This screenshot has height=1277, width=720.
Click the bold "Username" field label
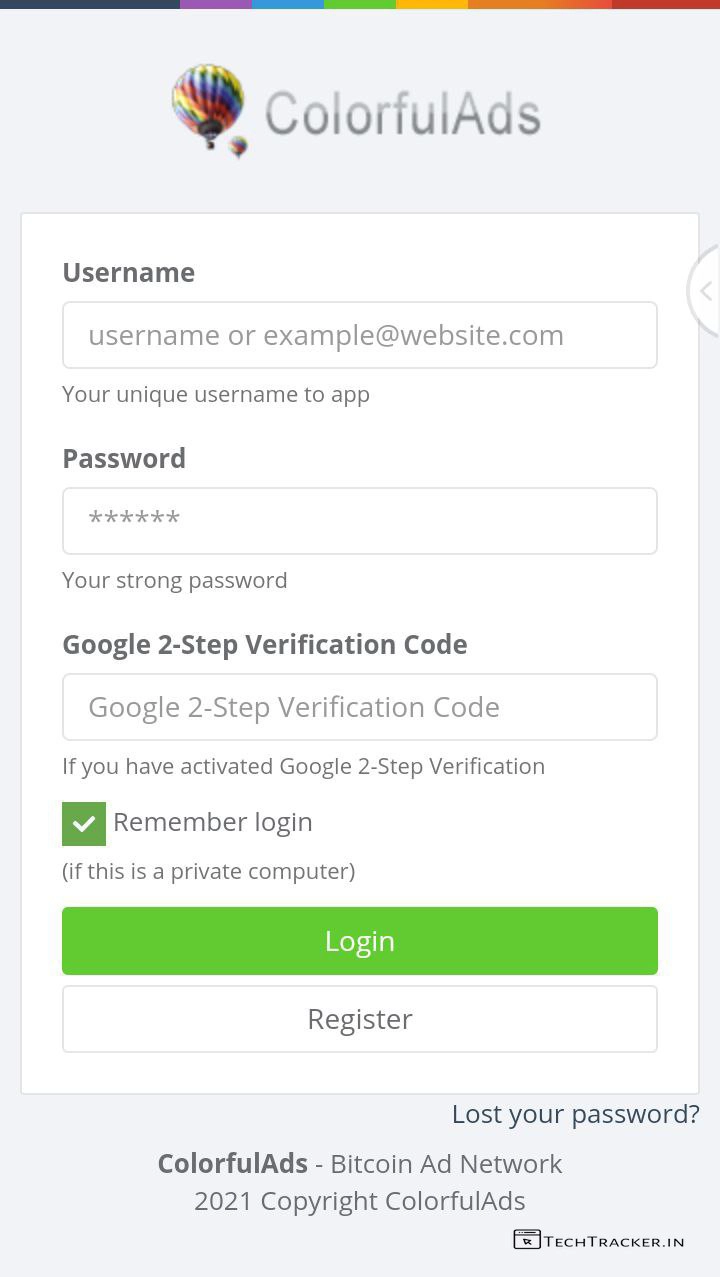click(128, 272)
